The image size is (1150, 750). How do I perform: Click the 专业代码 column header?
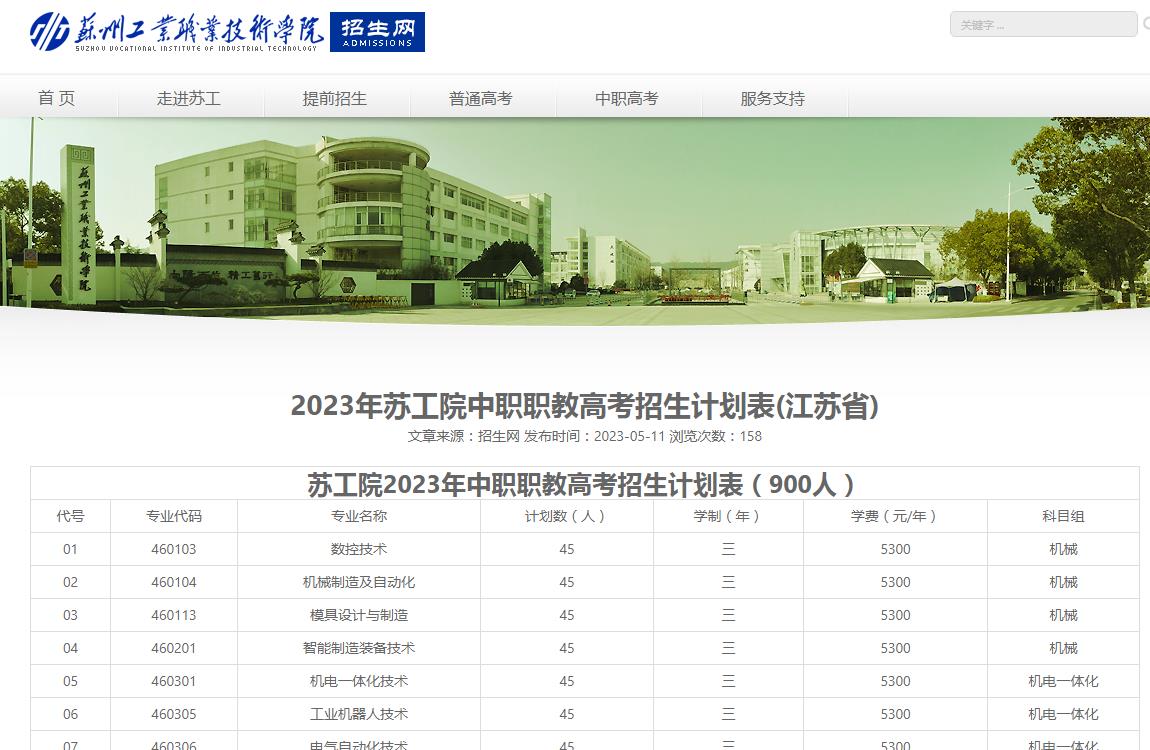(x=174, y=516)
